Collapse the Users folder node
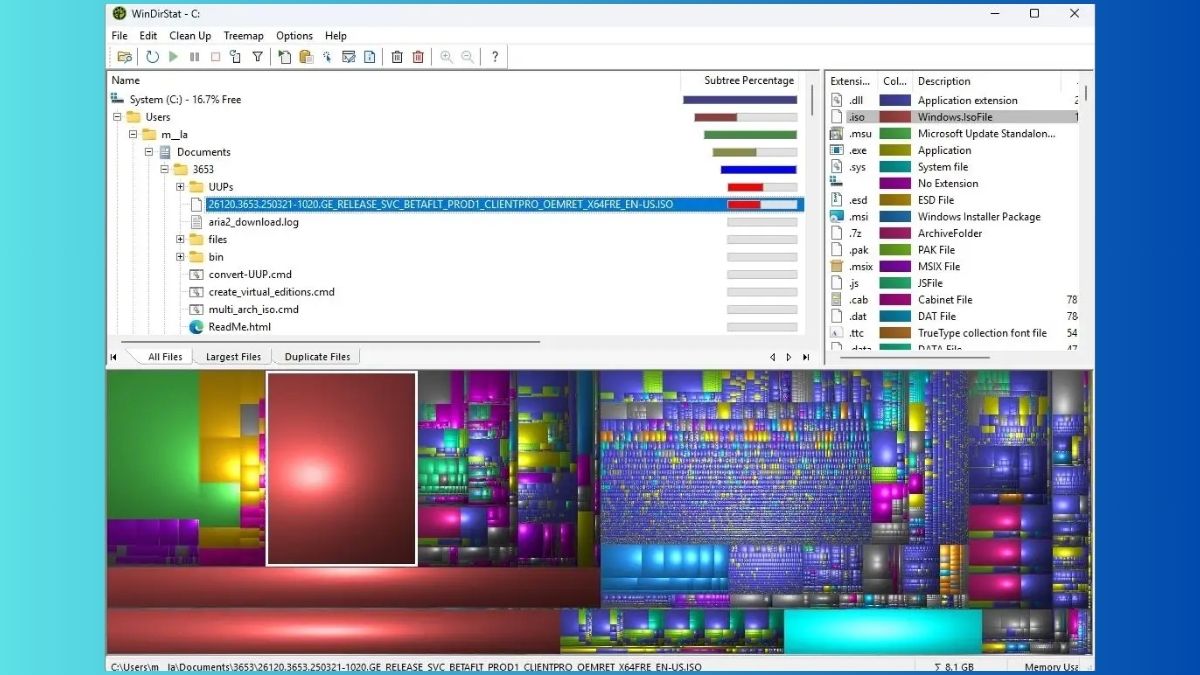1200x675 pixels. [x=117, y=117]
